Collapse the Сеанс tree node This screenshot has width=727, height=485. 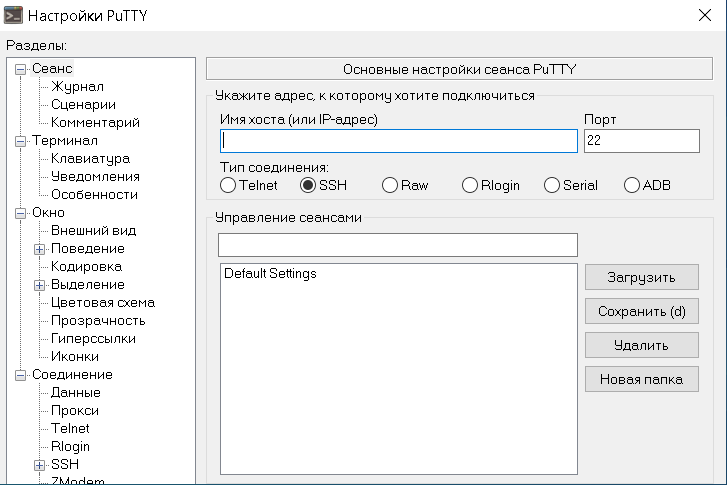pyautogui.click(x=20, y=70)
